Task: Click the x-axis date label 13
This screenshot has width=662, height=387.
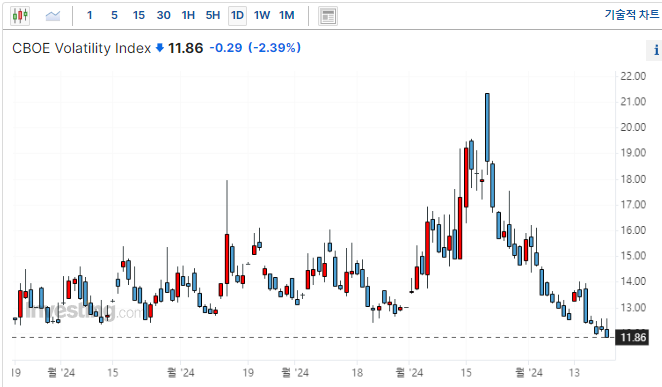Action: click(x=574, y=373)
